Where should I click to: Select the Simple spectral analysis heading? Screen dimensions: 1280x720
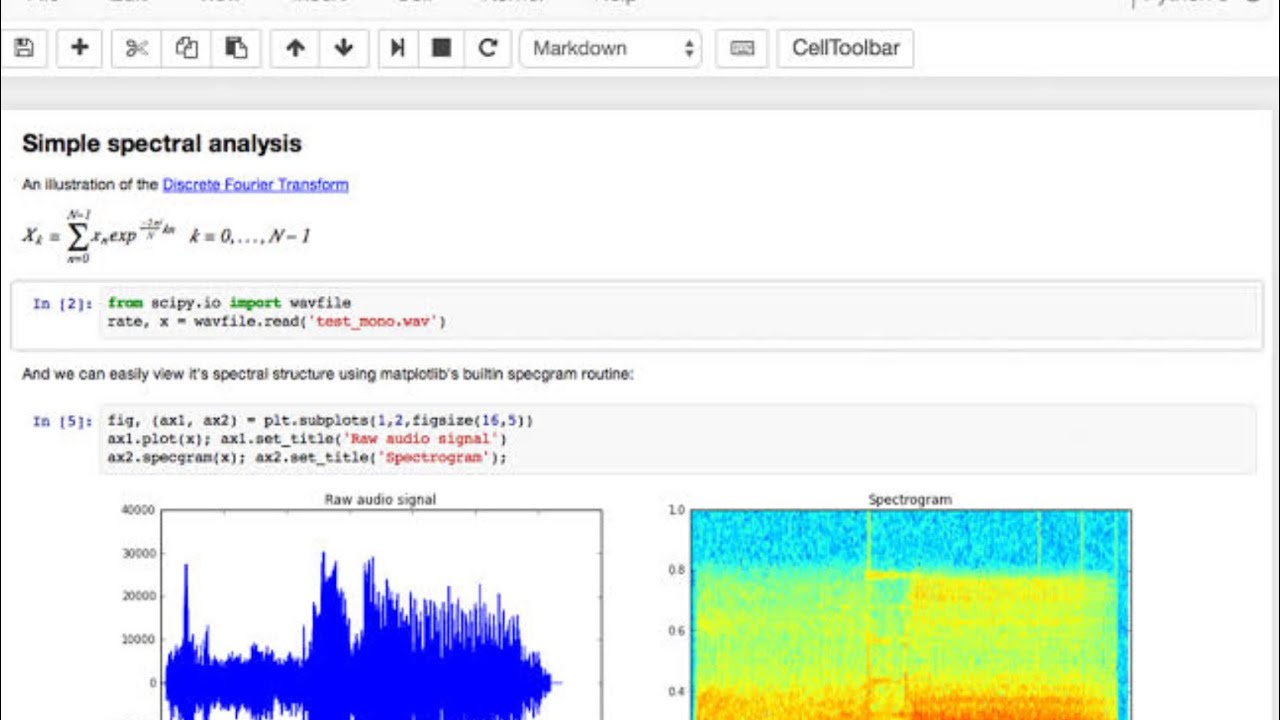point(162,144)
